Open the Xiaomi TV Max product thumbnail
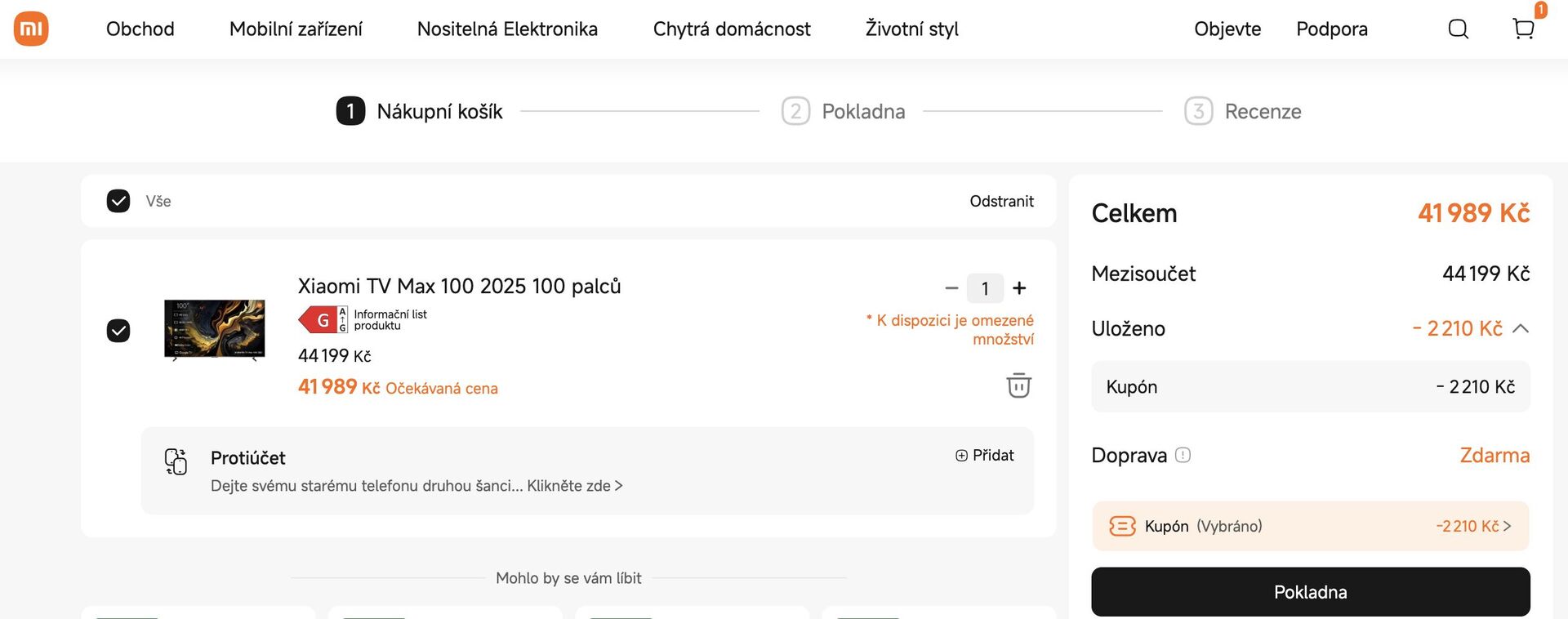 tap(215, 329)
